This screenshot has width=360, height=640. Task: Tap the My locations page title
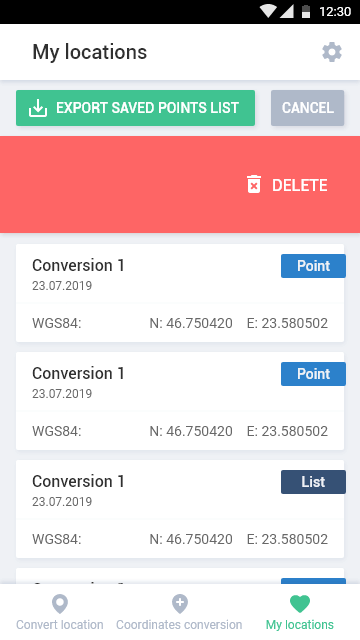[89, 52]
